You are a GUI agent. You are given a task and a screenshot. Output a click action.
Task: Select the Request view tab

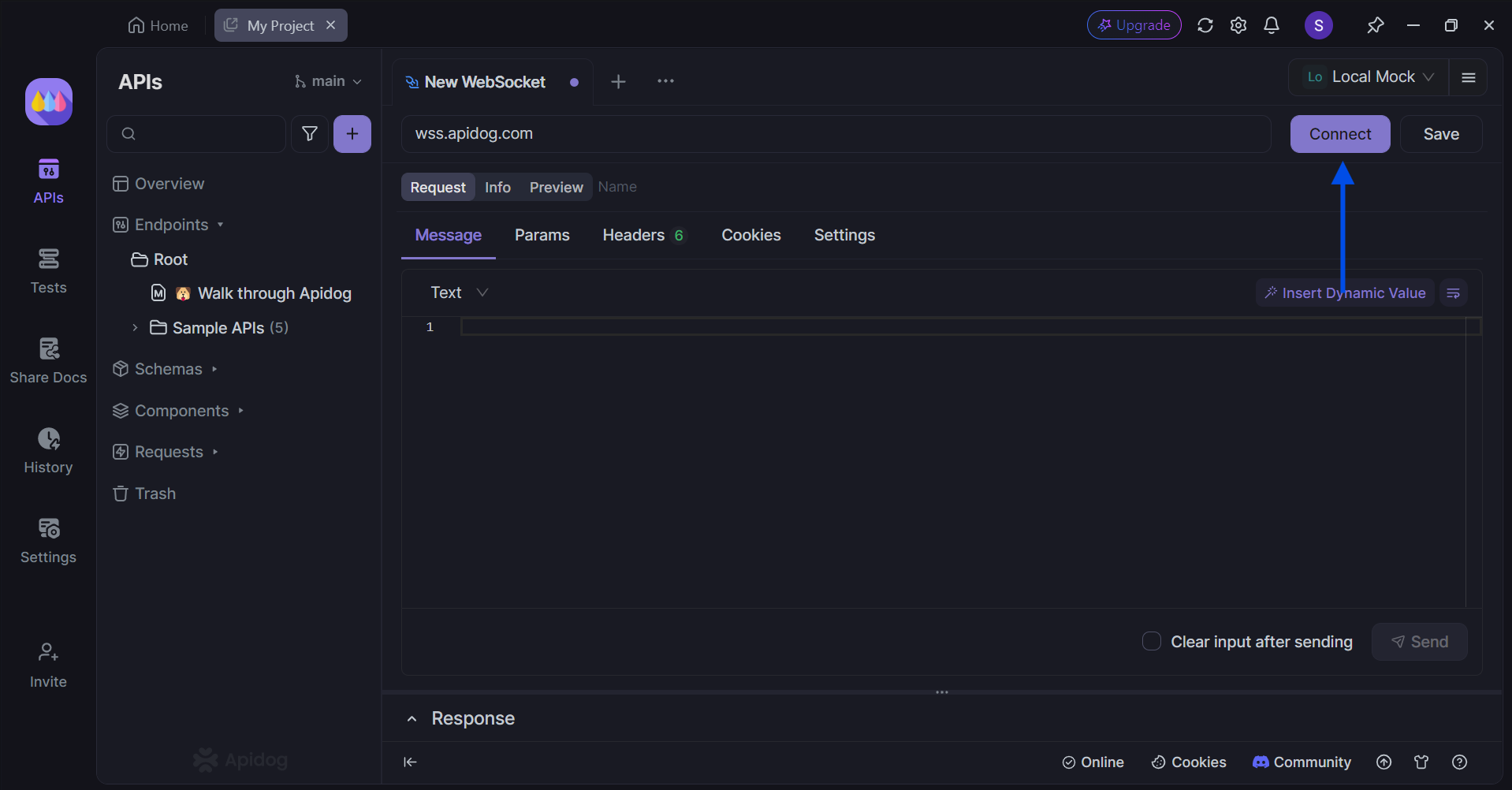pyautogui.click(x=438, y=187)
